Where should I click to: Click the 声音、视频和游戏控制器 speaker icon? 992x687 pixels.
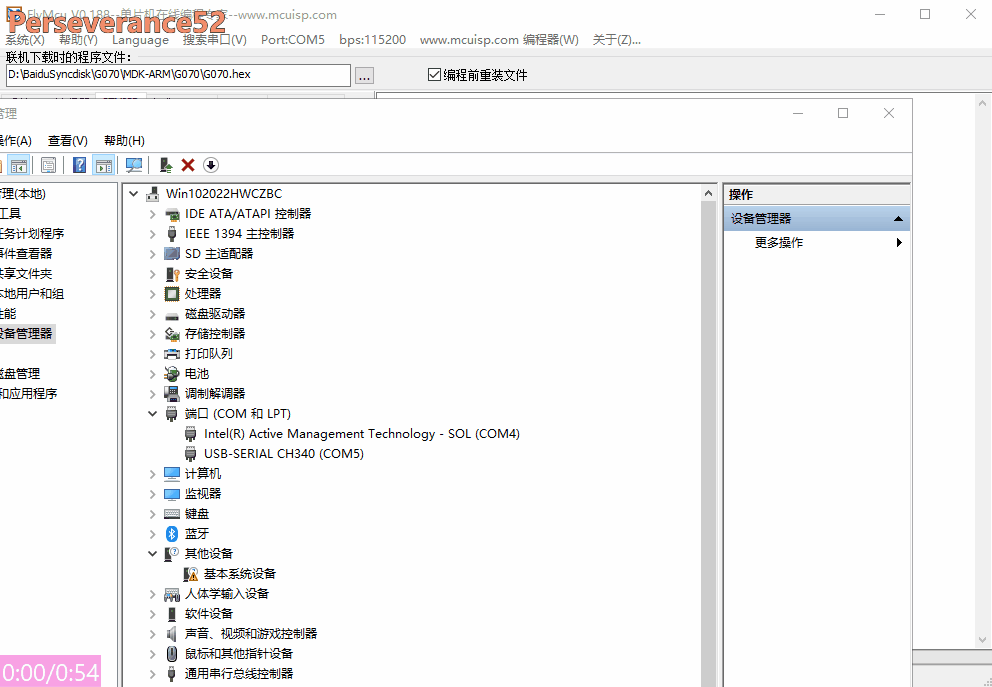(x=172, y=634)
